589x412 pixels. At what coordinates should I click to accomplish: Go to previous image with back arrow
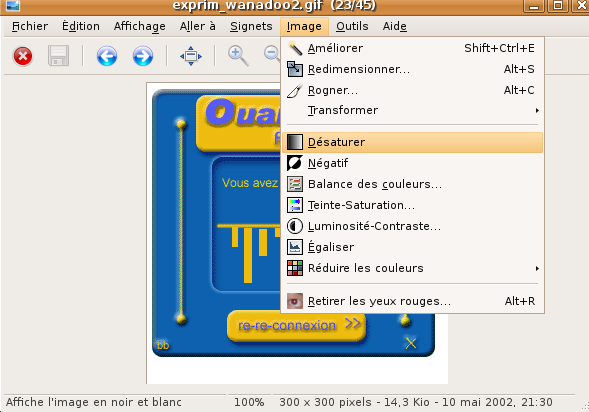pos(107,56)
